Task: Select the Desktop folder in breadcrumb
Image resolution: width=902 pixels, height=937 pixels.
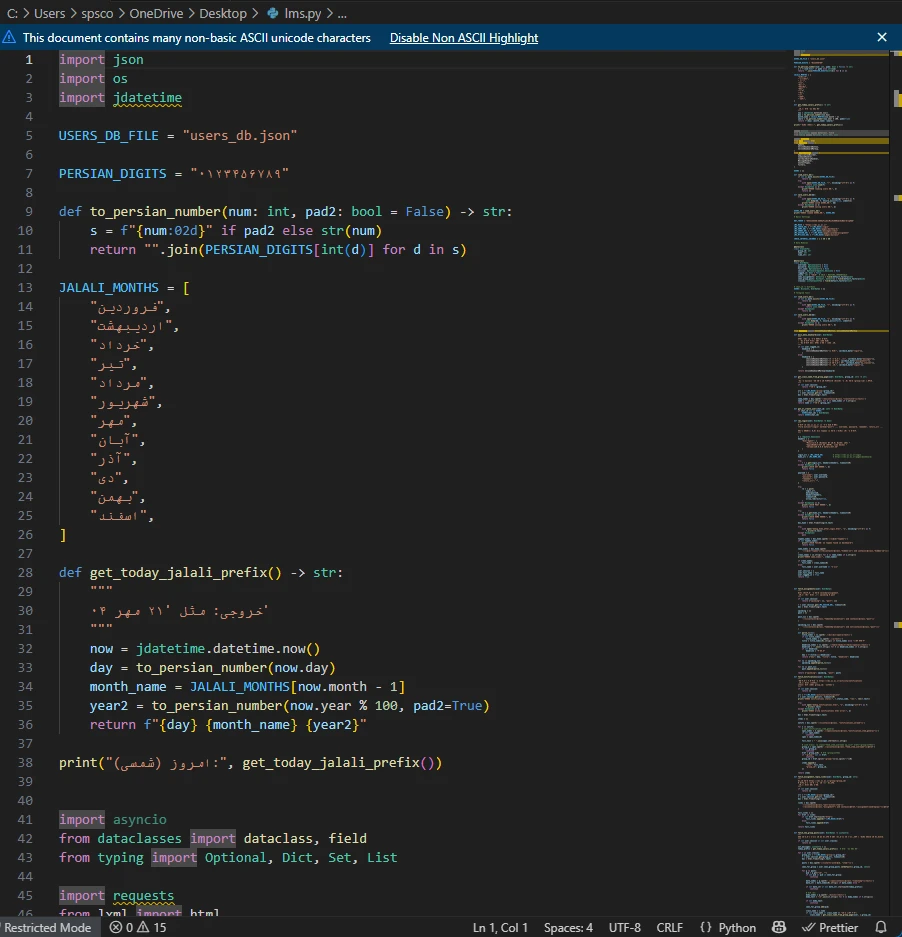Action: click(x=222, y=14)
